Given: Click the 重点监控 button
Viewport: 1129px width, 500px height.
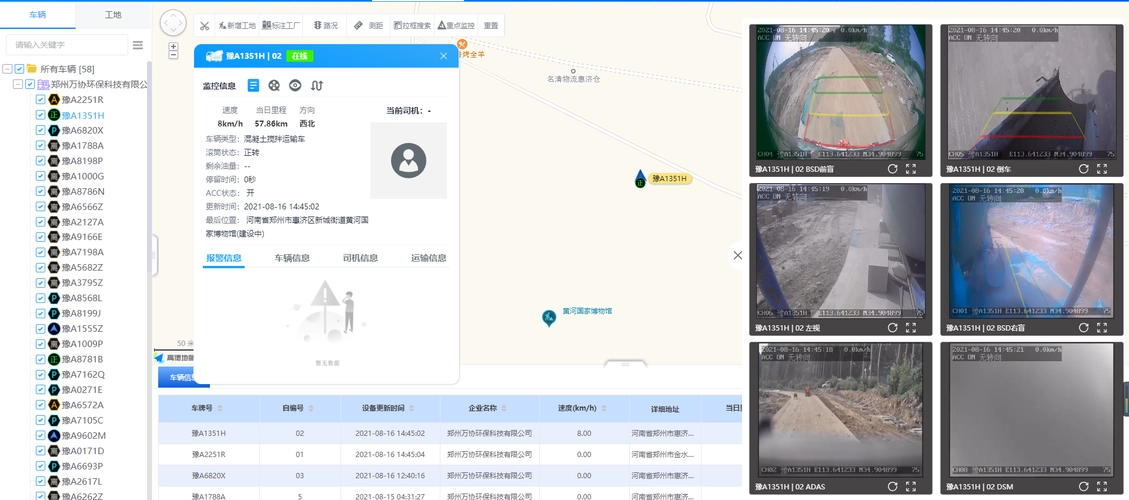Looking at the screenshot, I should pos(456,26).
